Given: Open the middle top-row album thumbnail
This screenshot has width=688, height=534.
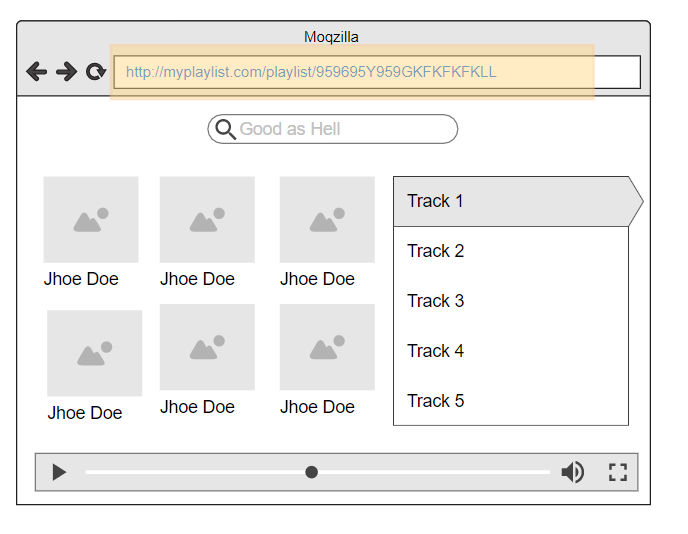Looking at the screenshot, I should (207, 219).
